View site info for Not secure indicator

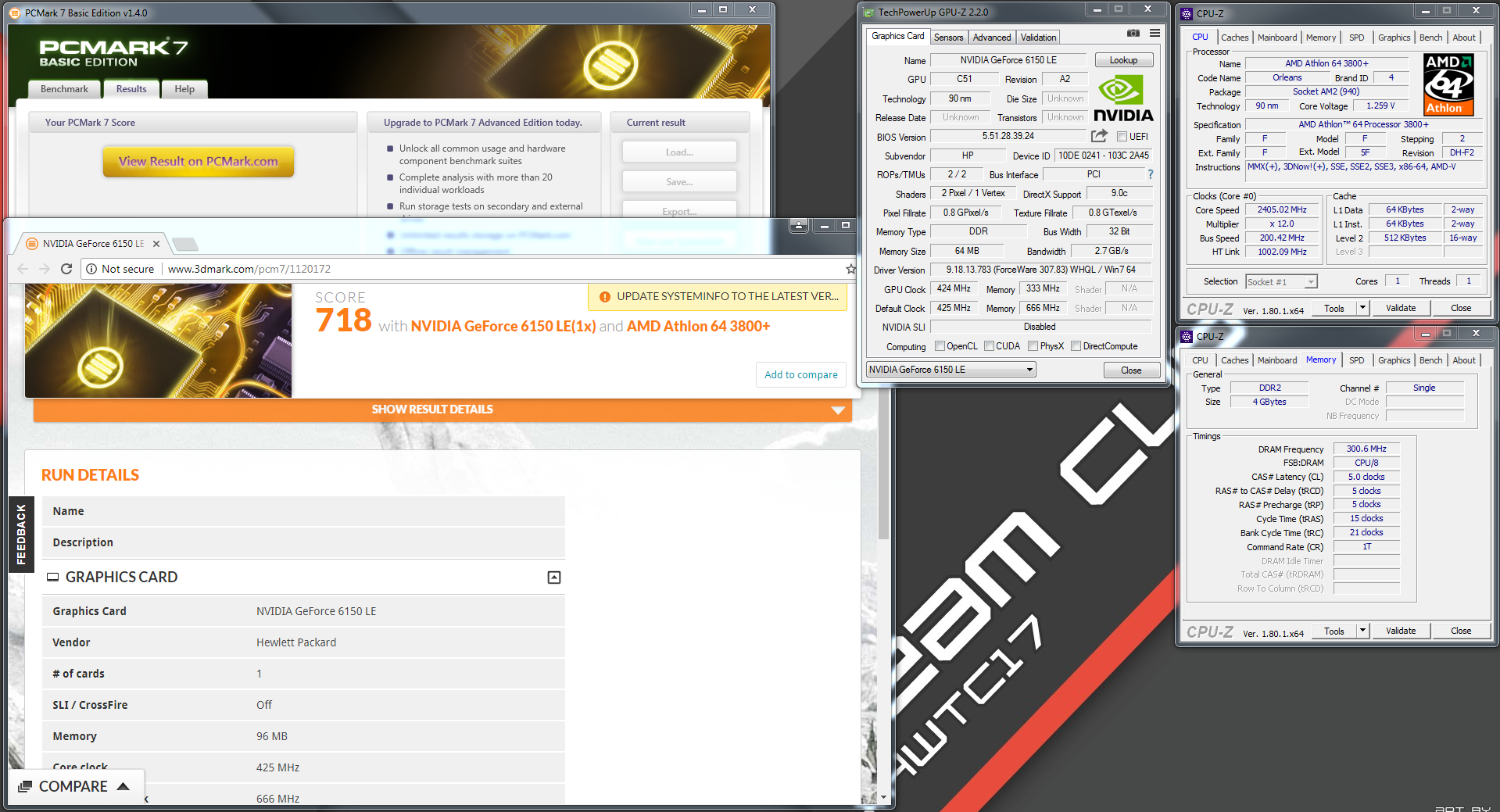pos(120,269)
